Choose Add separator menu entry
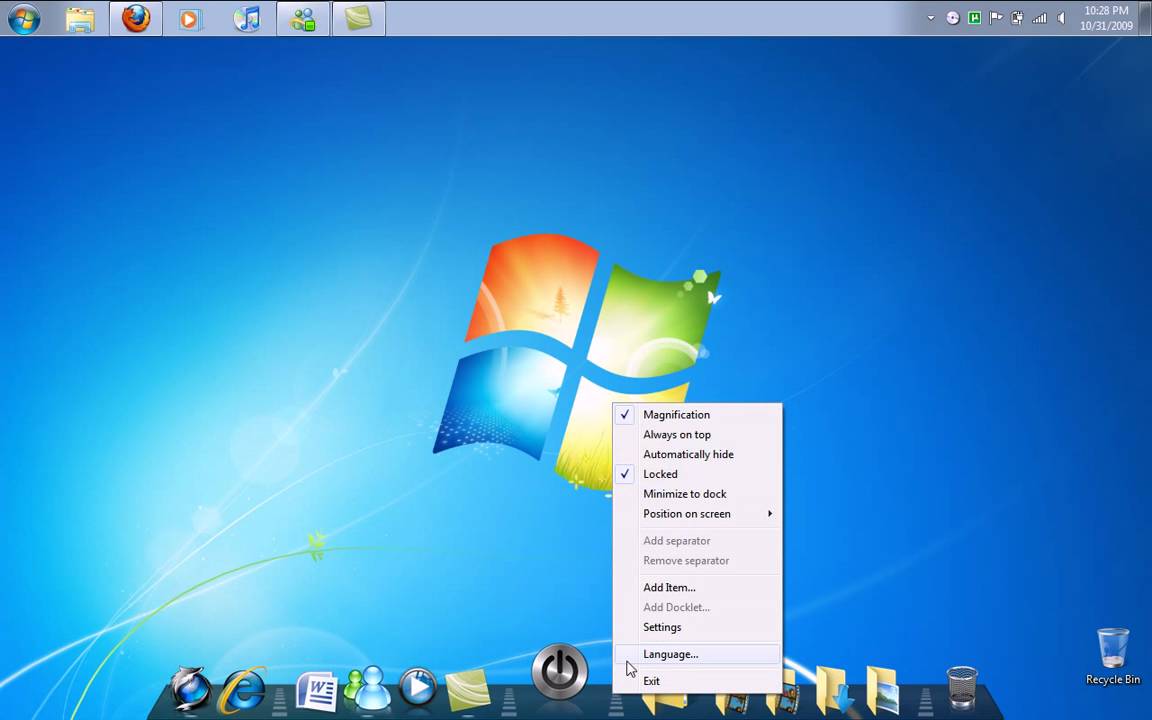Screen dimensions: 1152x720 (x=698, y=541)
